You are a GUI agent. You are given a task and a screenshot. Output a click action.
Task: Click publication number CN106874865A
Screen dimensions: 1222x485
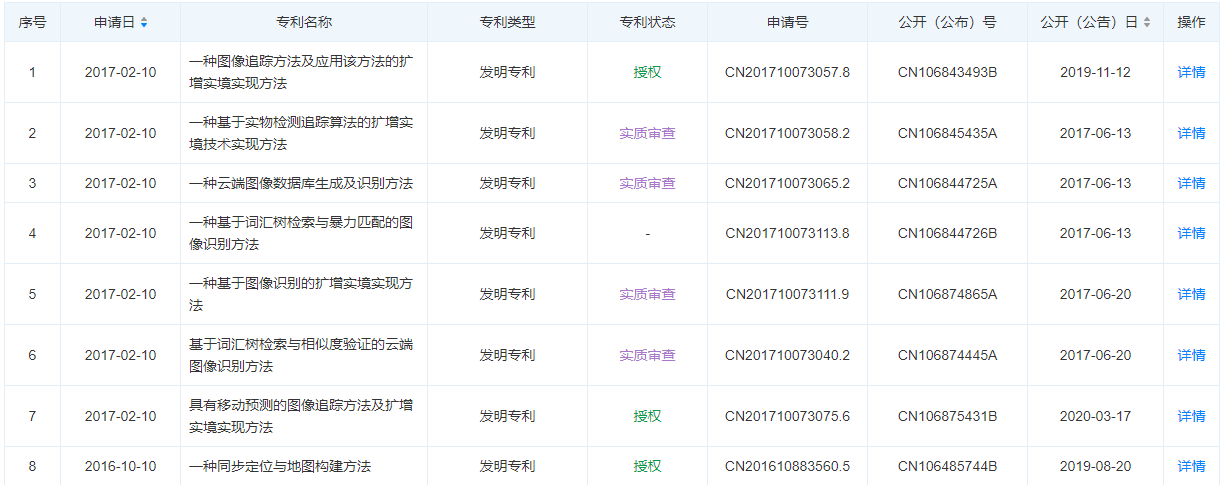(x=947, y=294)
